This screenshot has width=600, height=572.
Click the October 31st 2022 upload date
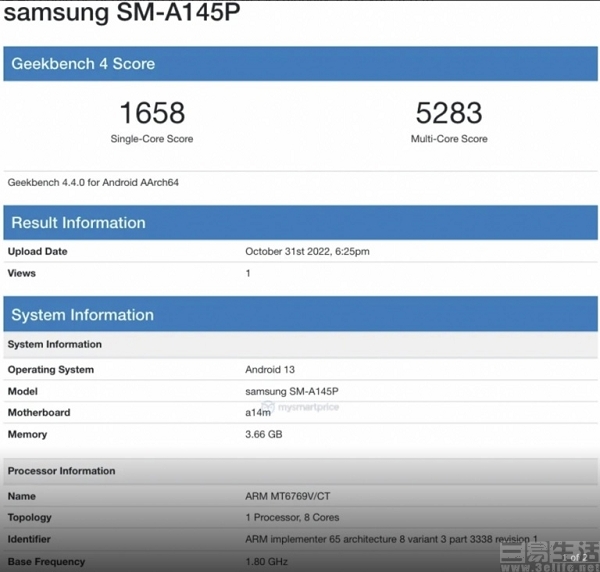(x=307, y=252)
